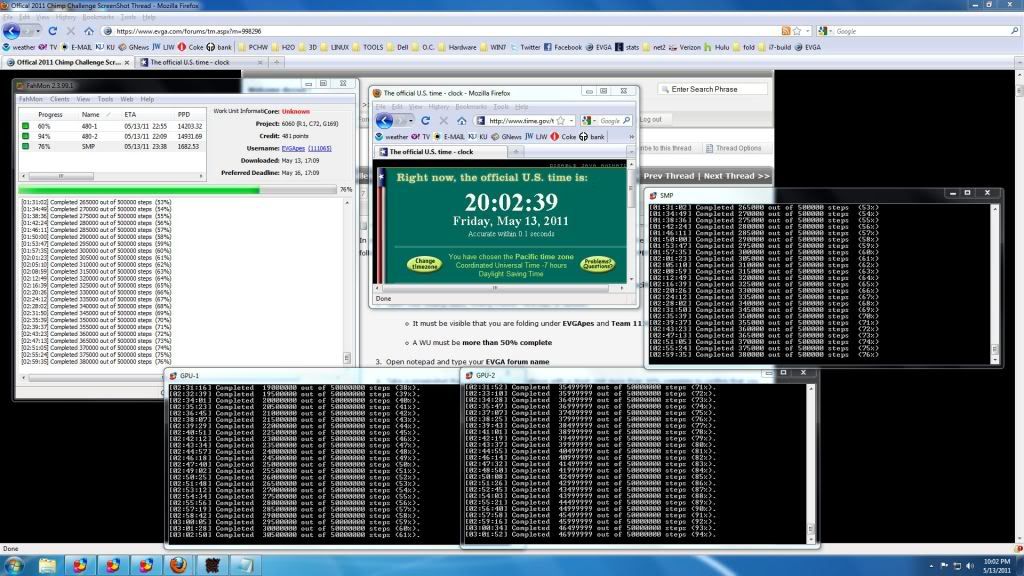Click the RSS feed icon in the address bar
Image resolution: width=1024 pixels, height=576 pixels.
point(786,31)
